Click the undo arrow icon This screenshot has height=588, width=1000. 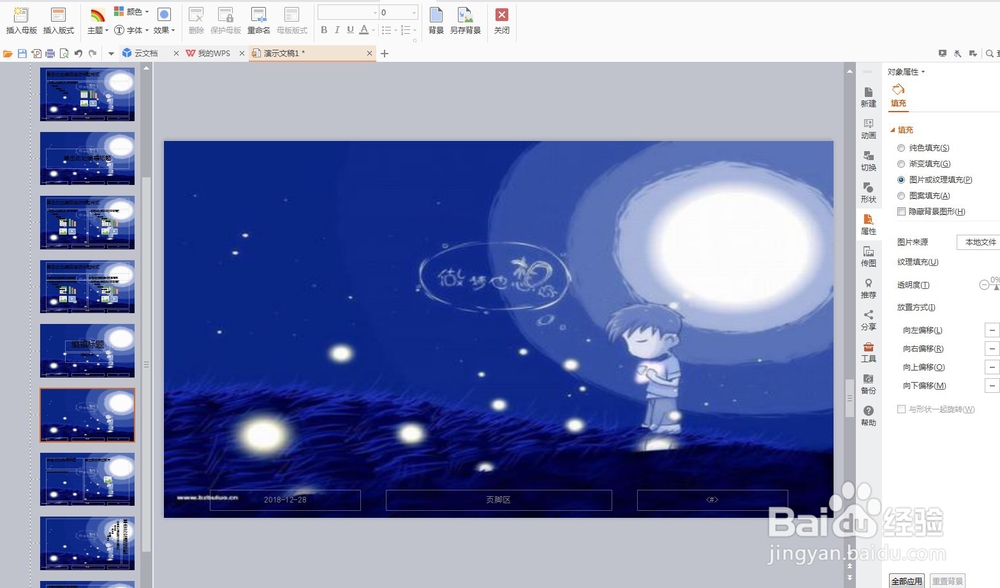[x=78, y=54]
